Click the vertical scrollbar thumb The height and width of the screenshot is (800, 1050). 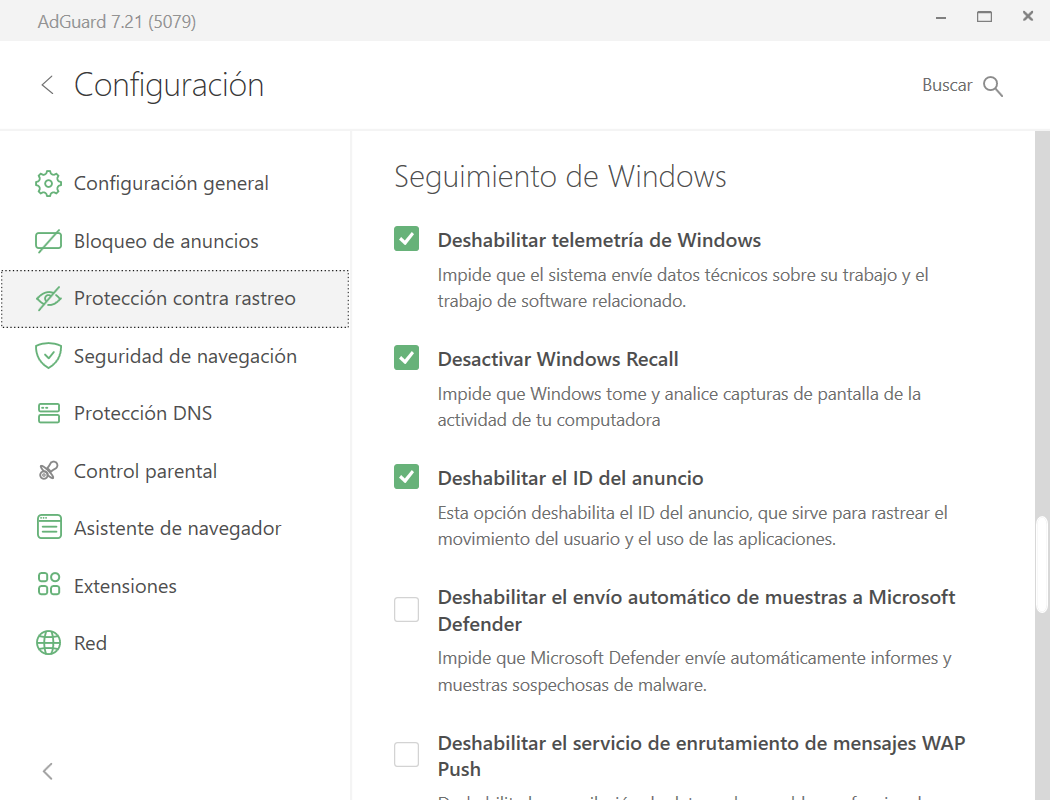[x=1041, y=564]
